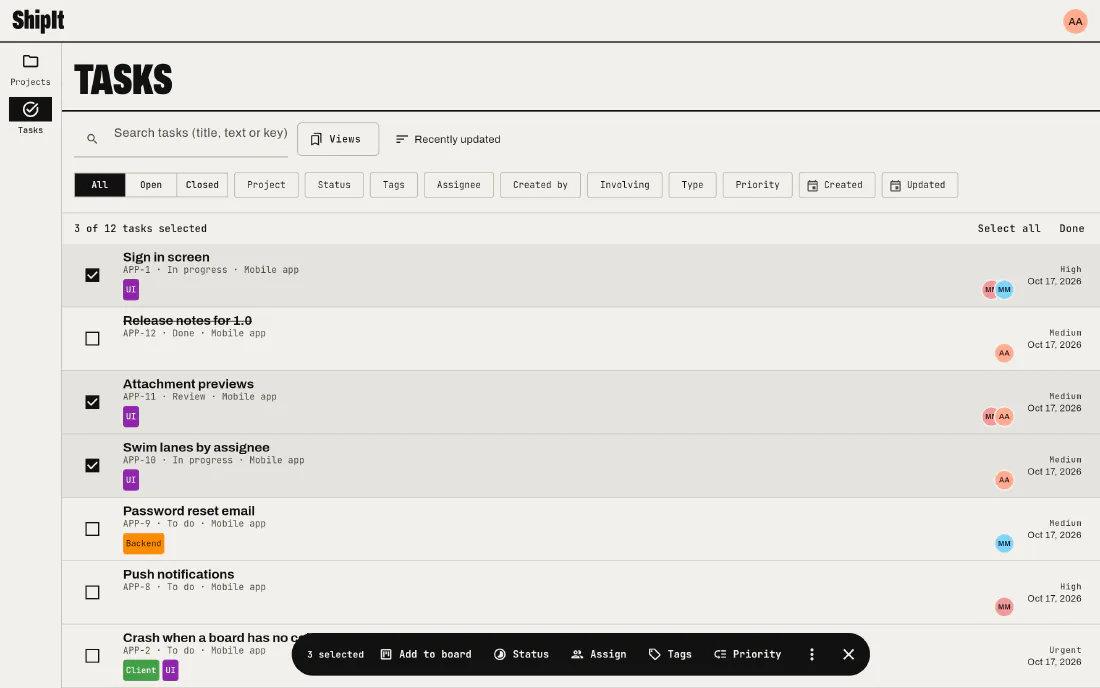Screen dimensions: 1100x688
Task: Click the sort icon beside Recently updated
Action: [x=401, y=139]
